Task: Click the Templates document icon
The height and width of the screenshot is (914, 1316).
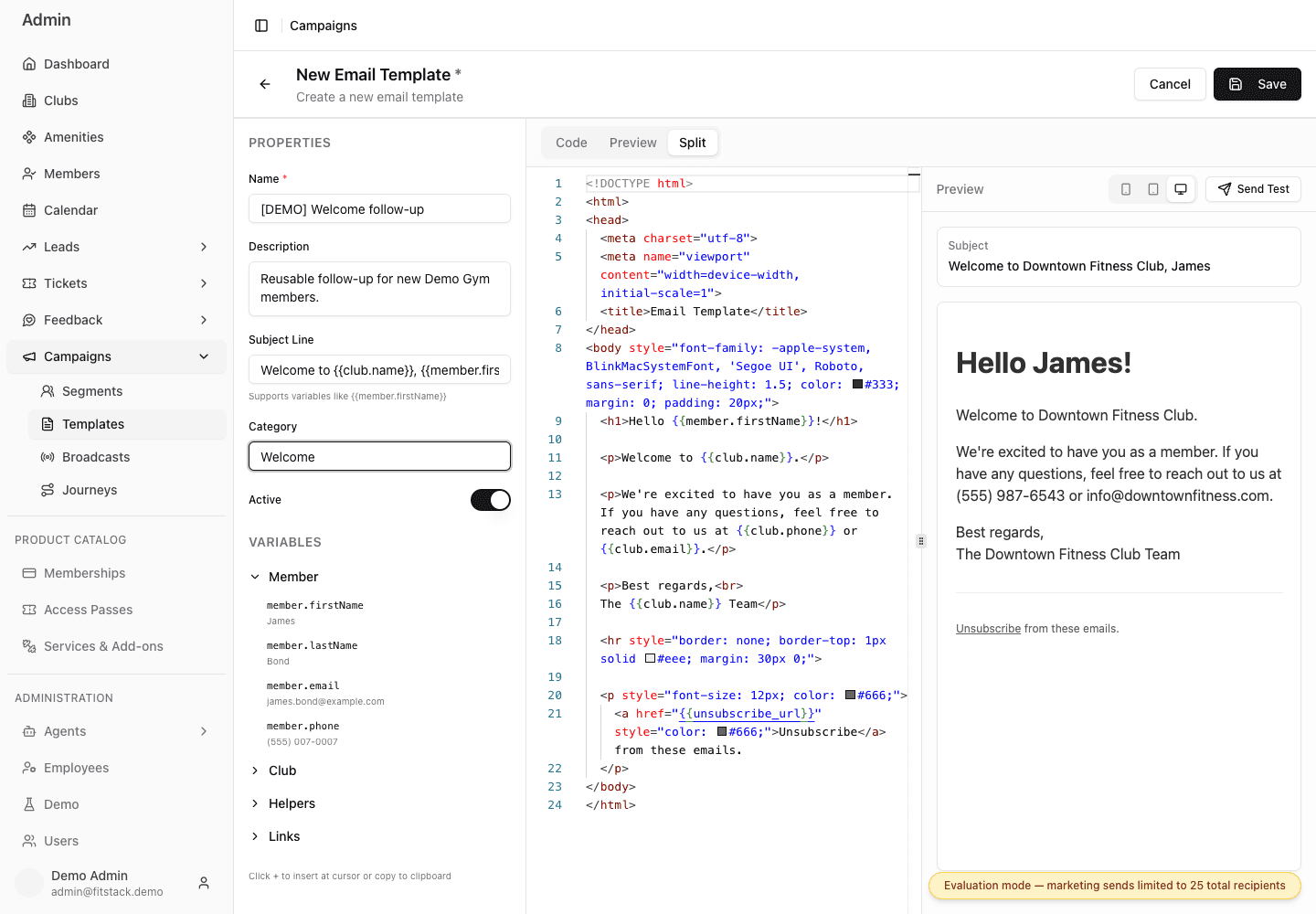Action: 48,424
